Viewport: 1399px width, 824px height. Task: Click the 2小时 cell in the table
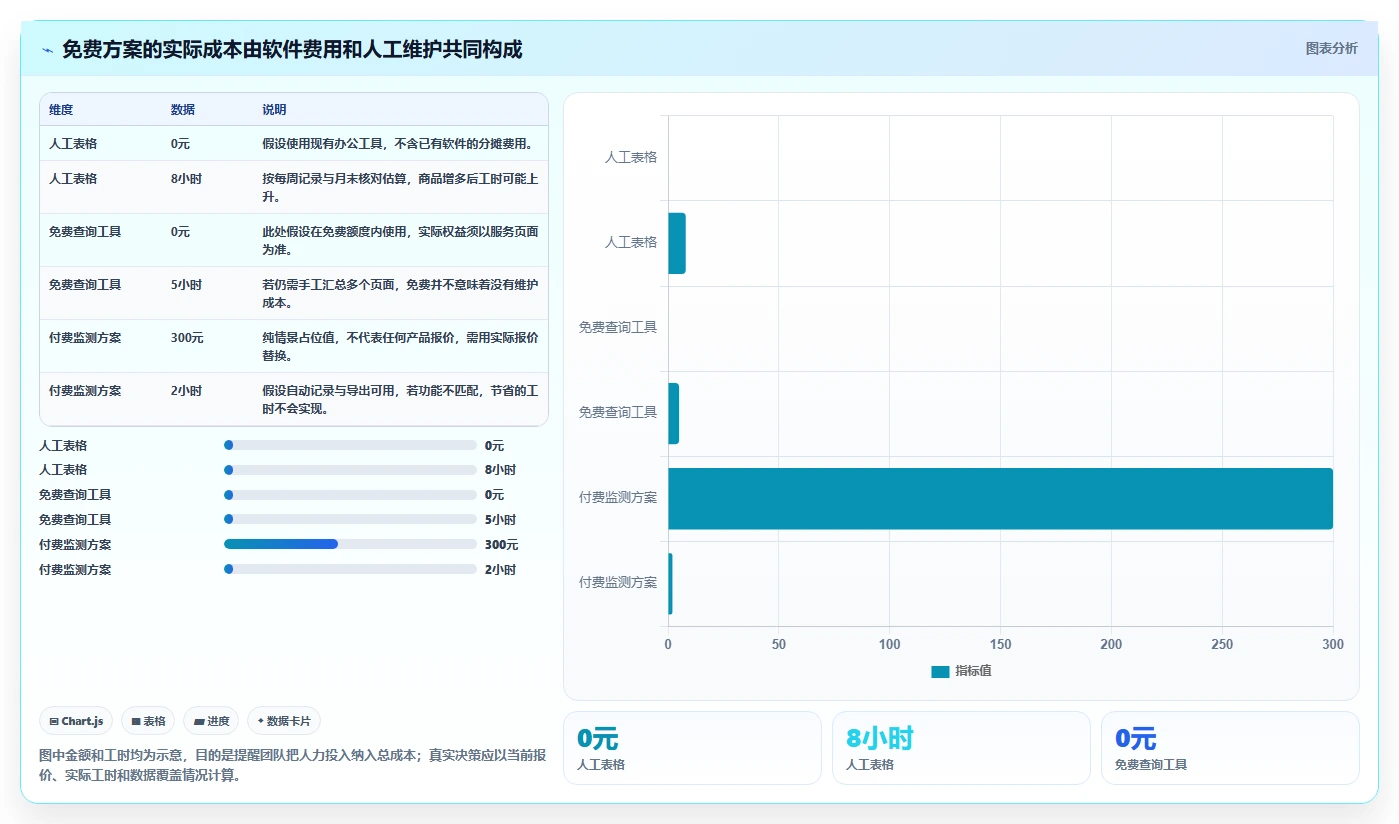pos(186,391)
